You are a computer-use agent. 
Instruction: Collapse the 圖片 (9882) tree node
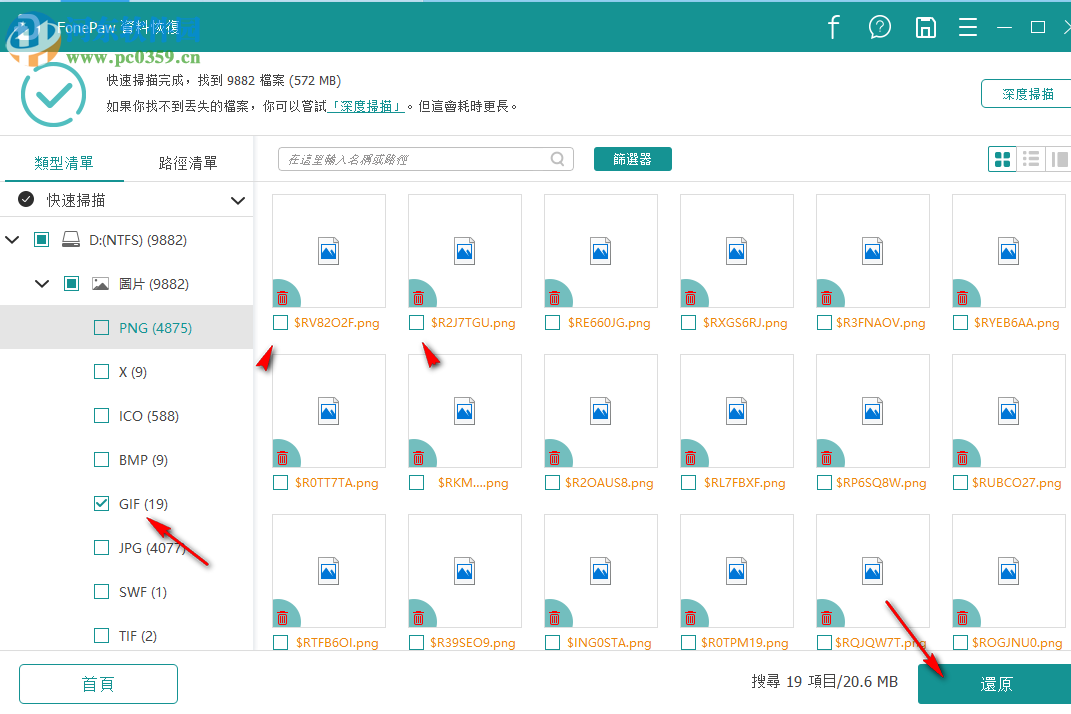(x=42, y=283)
